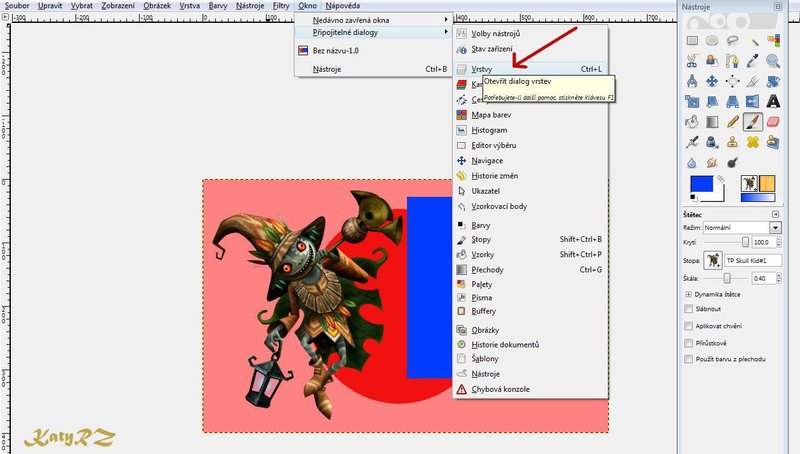The height and width of the screenshot is (454, 800).
Task: Select the Blur/Sharpen droplet tool
Action: [x=692, y=163]
